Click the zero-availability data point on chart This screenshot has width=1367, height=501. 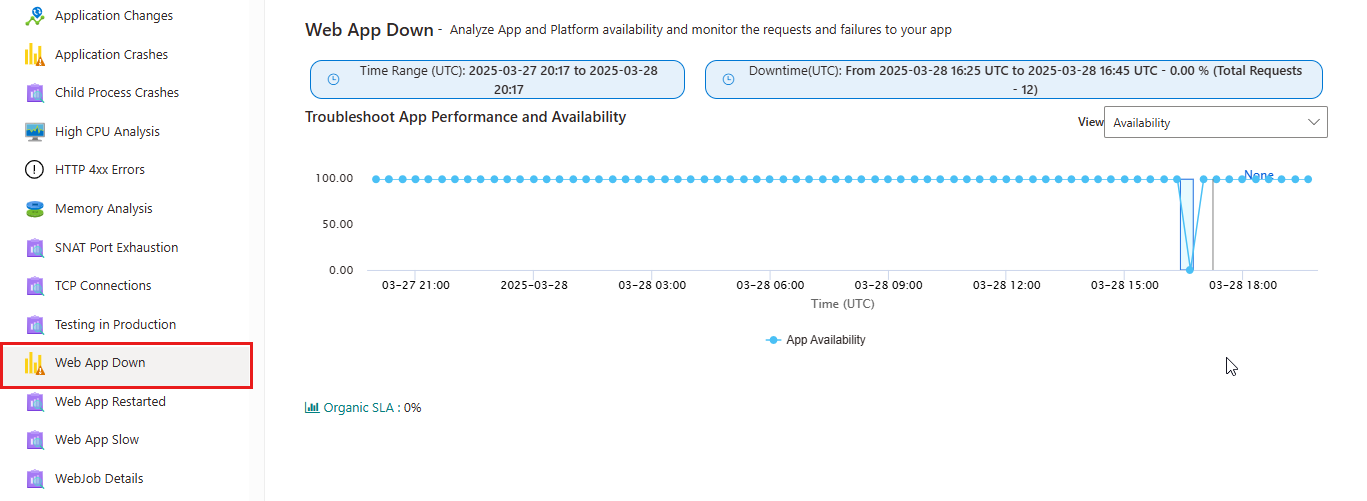pos(1189,270)
